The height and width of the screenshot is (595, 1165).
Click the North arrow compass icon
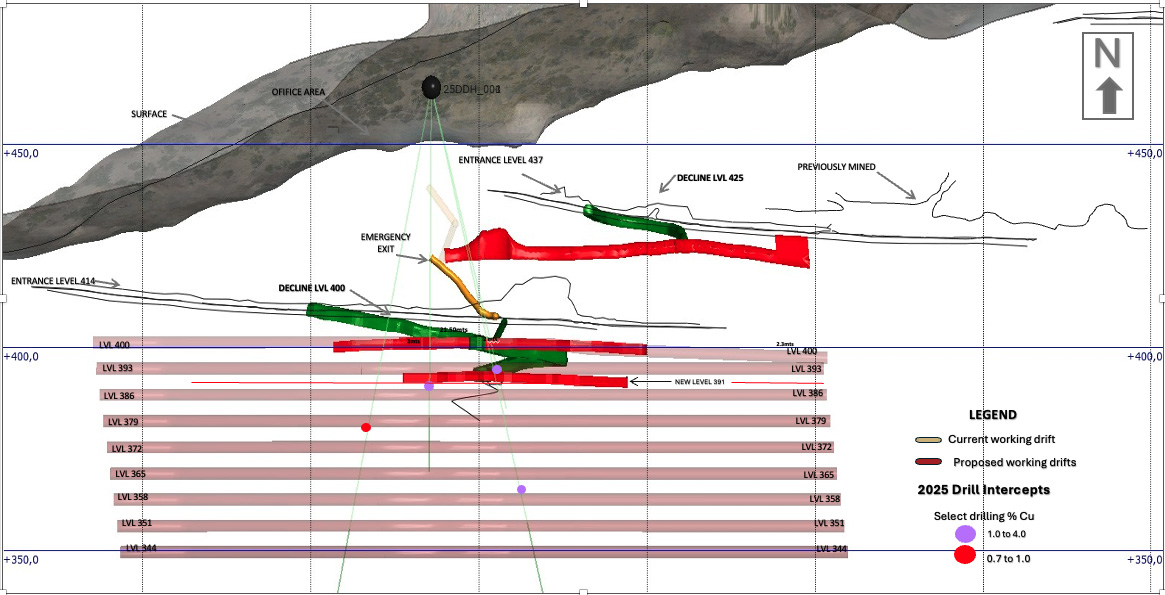point(1108,75)
